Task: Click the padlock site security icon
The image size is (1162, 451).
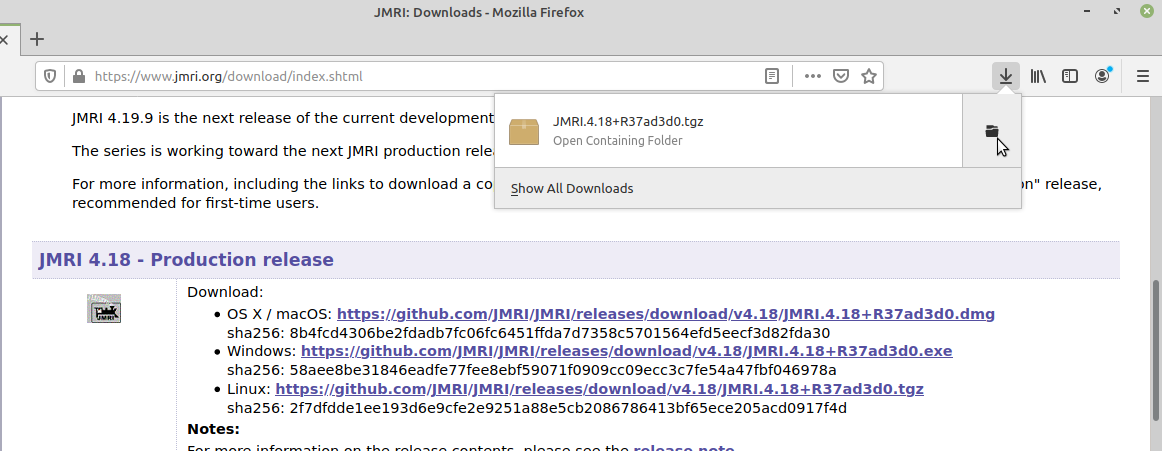Action: [77, 76]
